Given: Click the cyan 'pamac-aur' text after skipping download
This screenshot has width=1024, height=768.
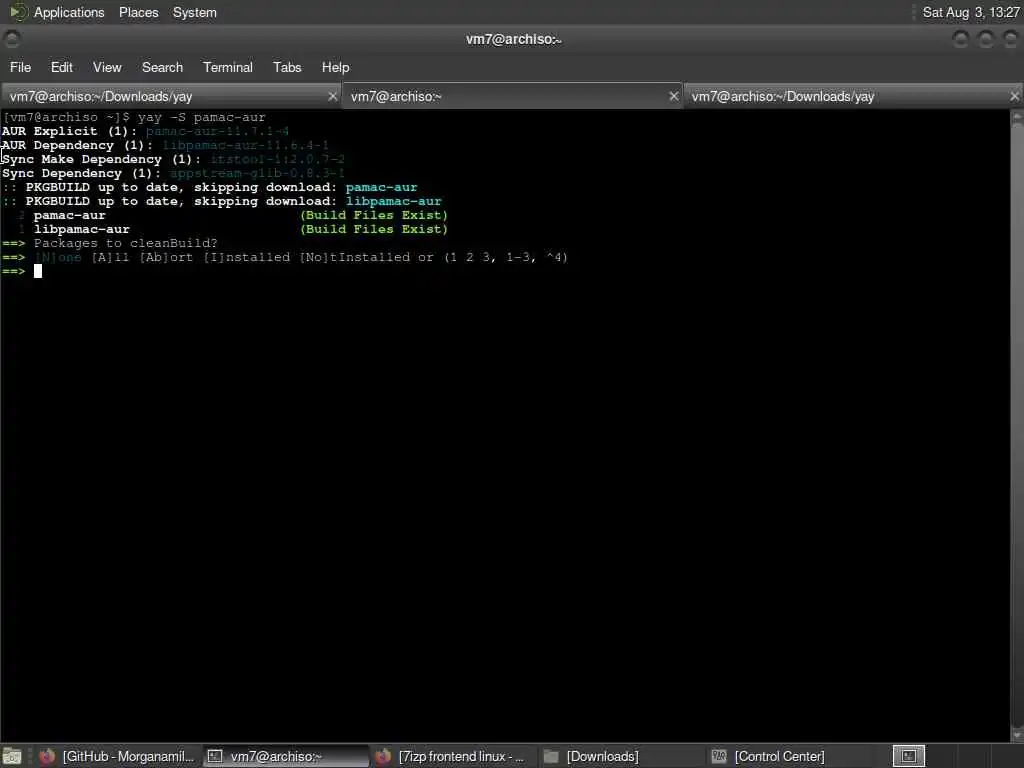Looking at the screenshot, I should [x=381, y=187].
